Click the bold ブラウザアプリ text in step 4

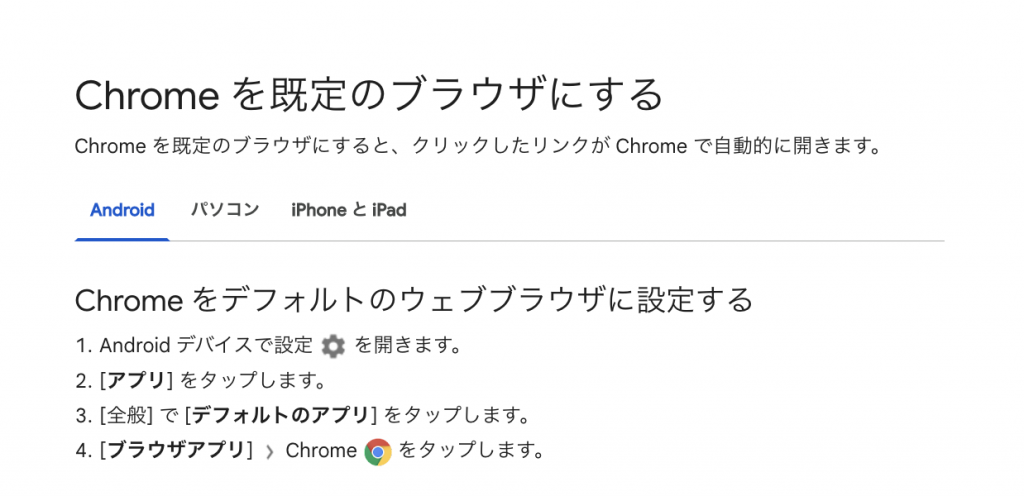[x=177, y=450]
